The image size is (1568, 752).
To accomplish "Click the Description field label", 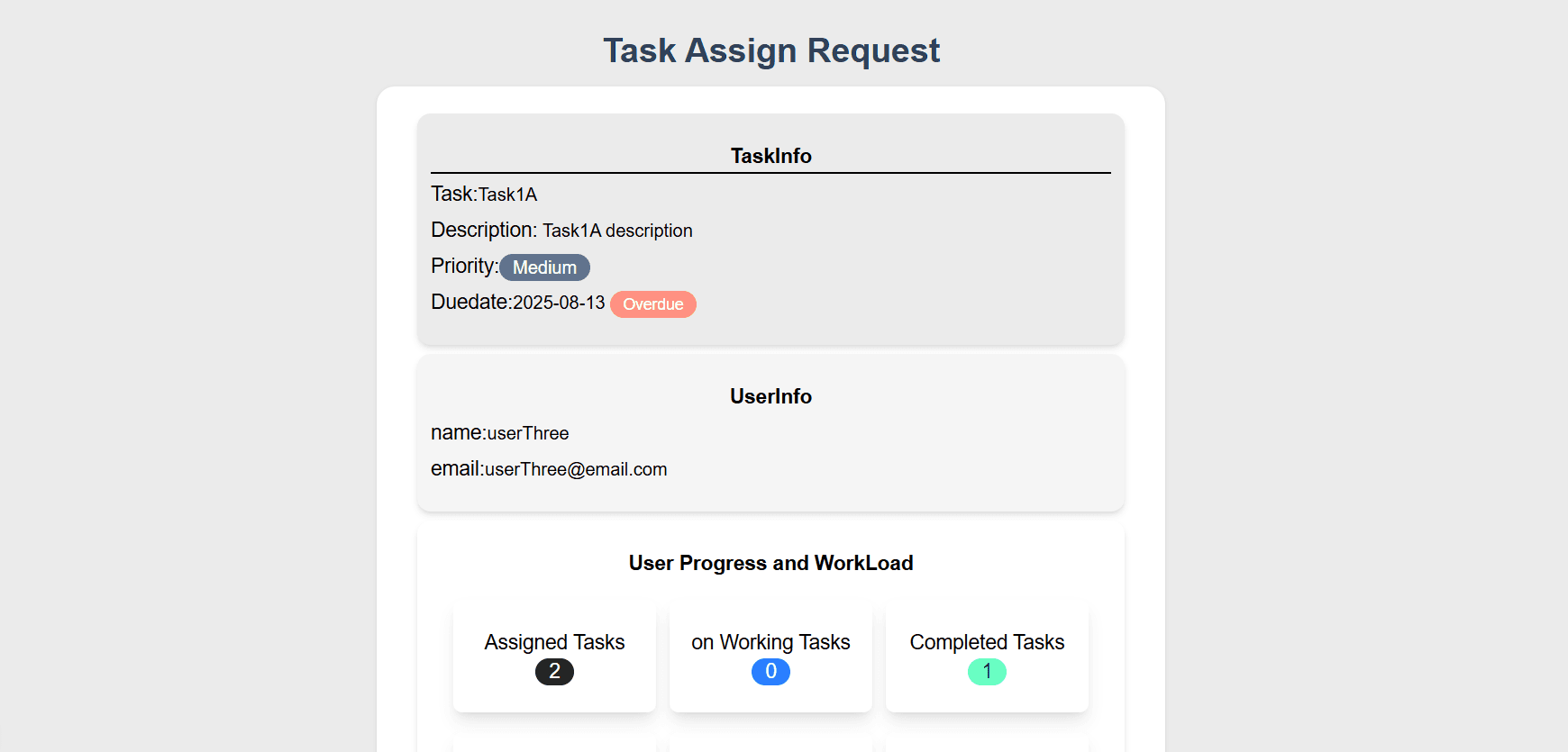I will [x=483, y=231].
